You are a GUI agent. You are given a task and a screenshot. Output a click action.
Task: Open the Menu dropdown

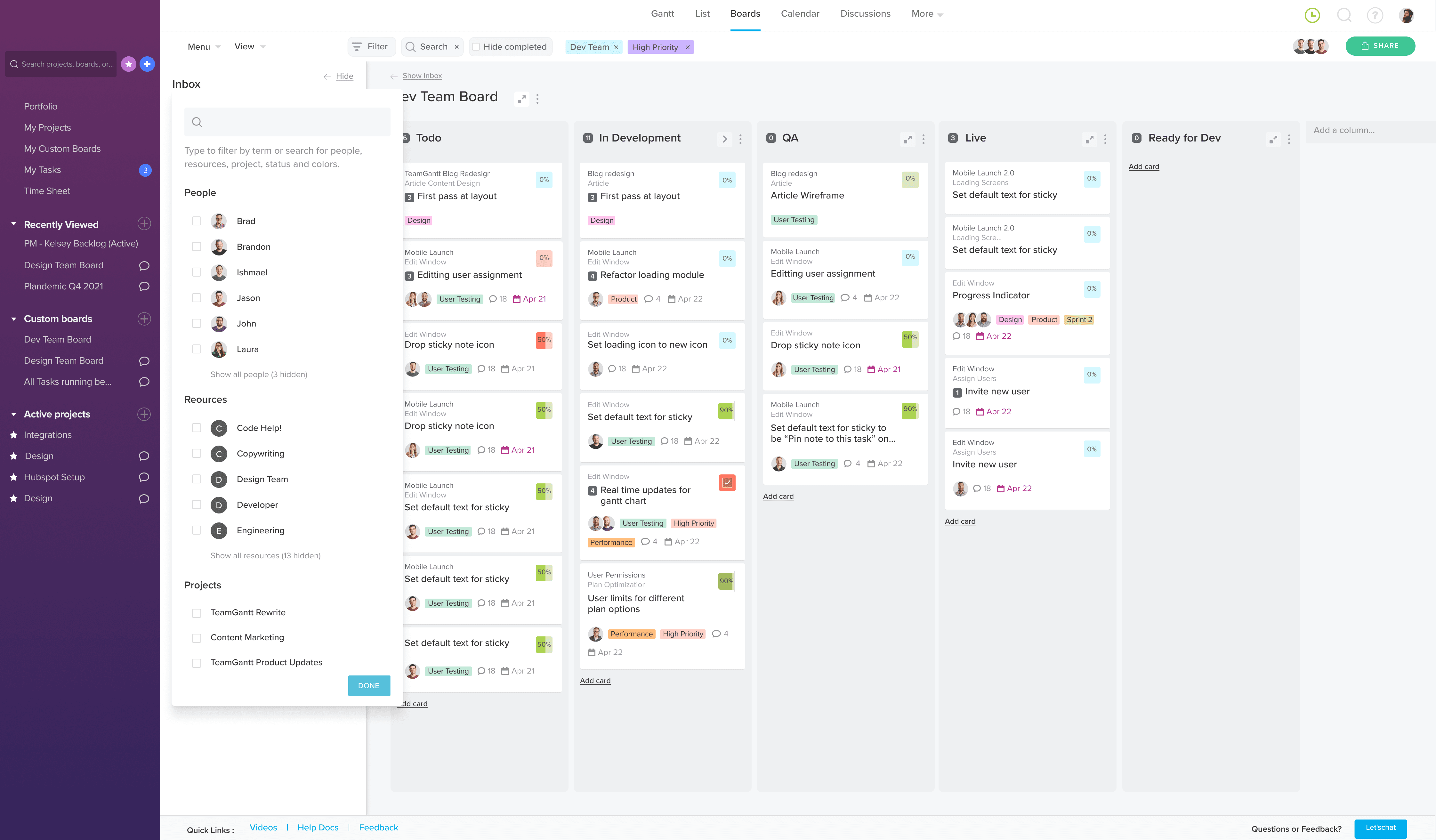coord(204,47)
